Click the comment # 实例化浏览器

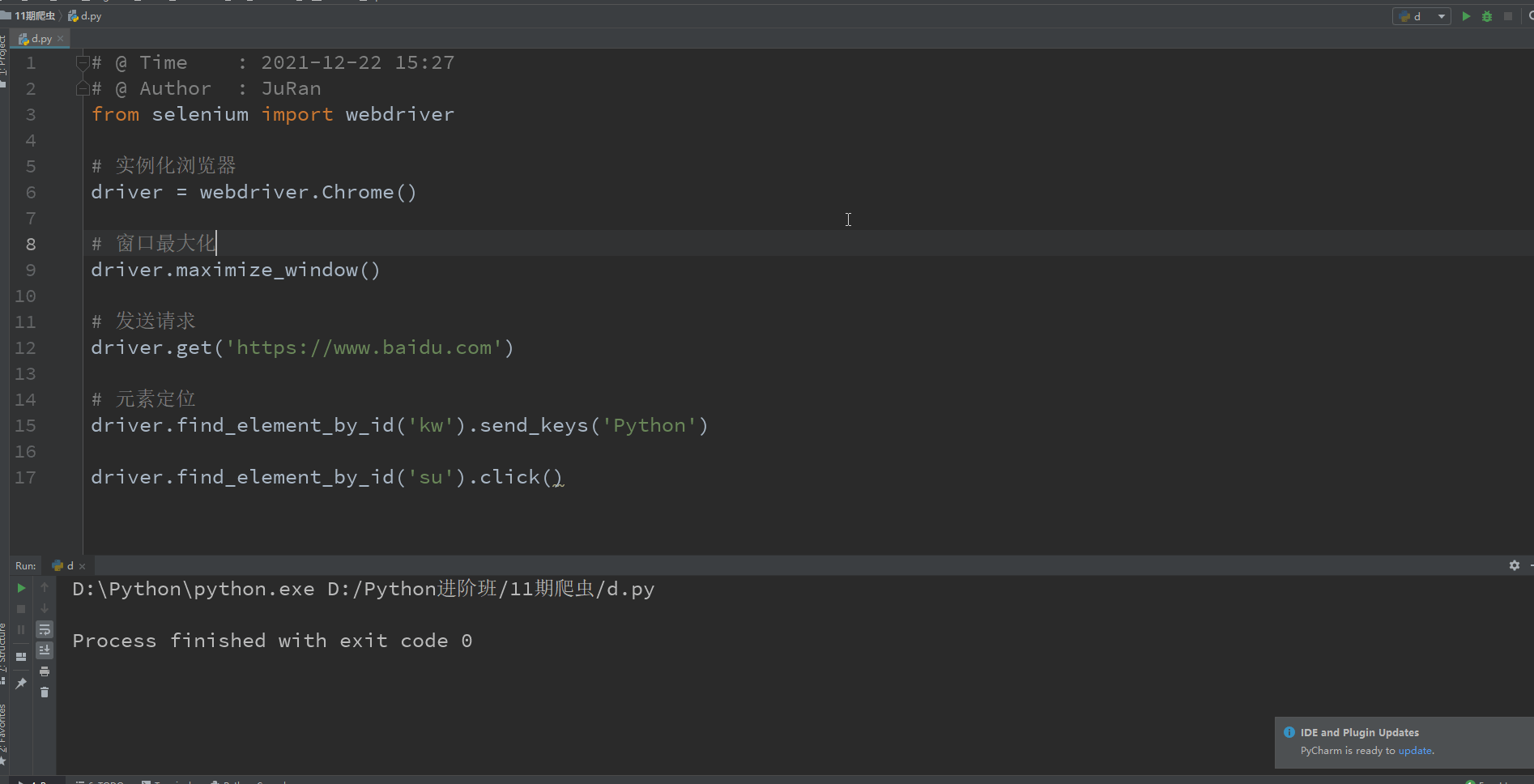[164, 166]
